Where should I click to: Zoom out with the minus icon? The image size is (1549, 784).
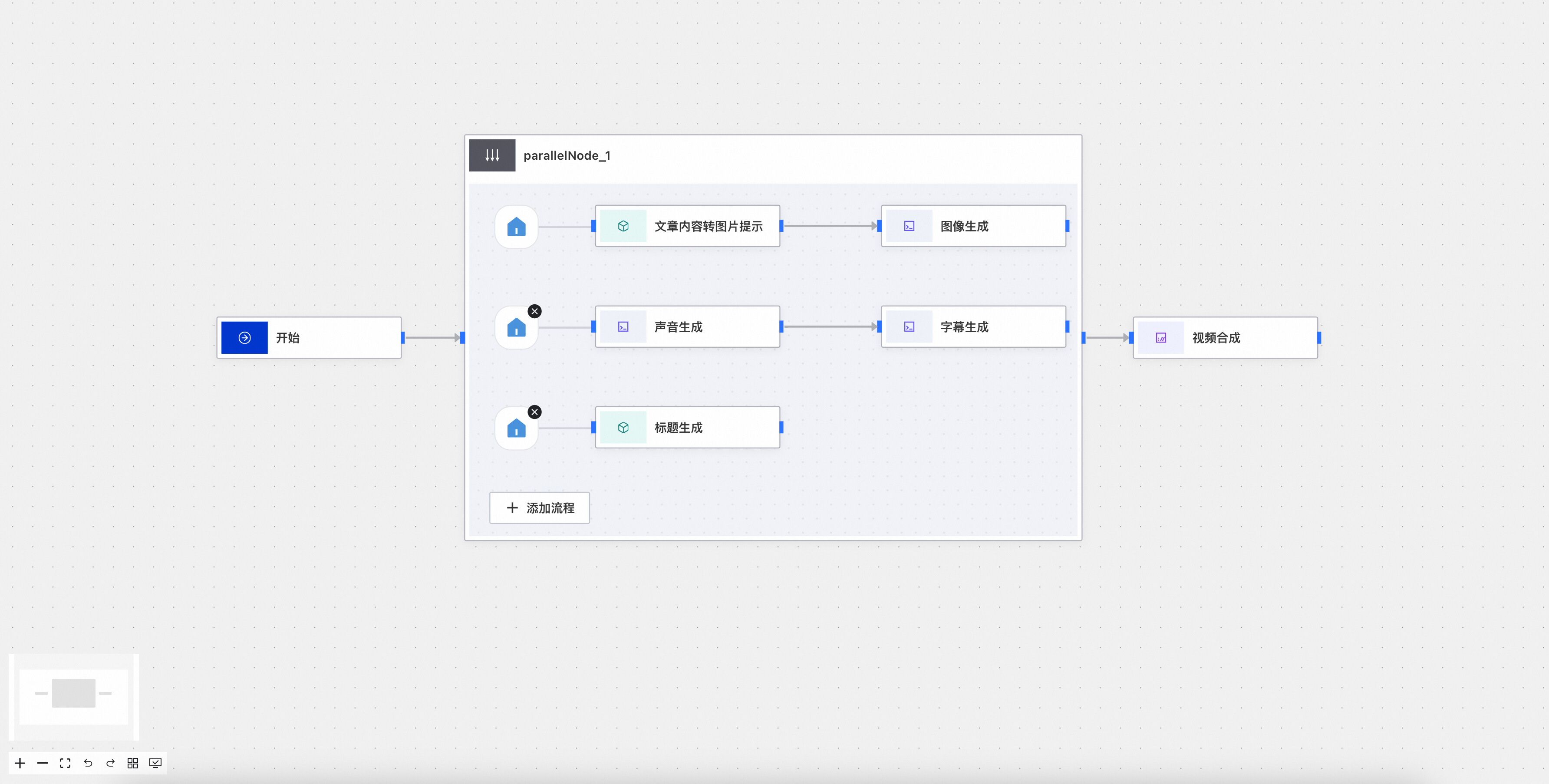[x=43, y=763]
